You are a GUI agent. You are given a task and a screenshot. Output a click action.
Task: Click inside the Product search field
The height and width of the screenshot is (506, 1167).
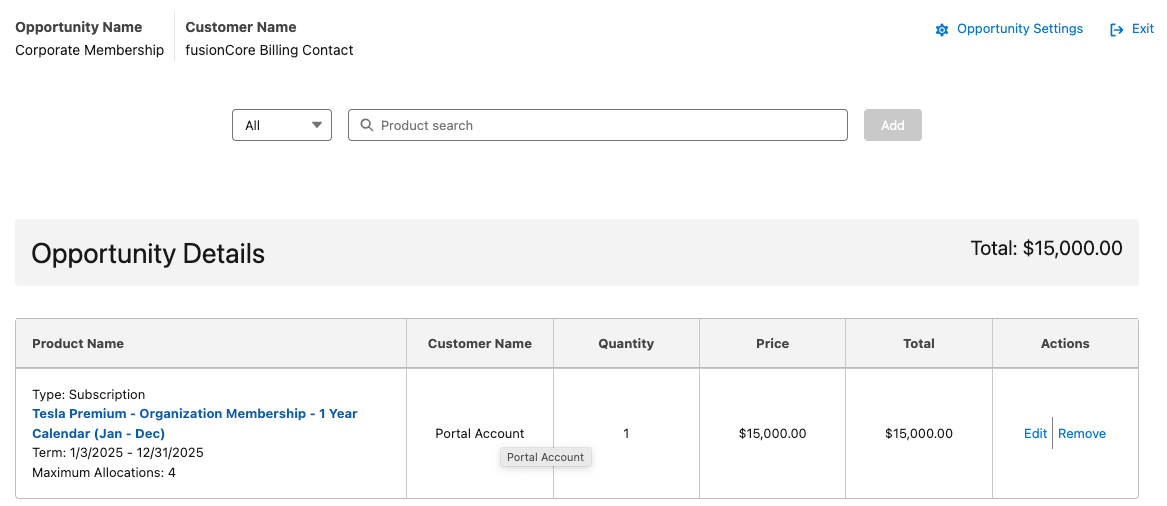(598, 125)
